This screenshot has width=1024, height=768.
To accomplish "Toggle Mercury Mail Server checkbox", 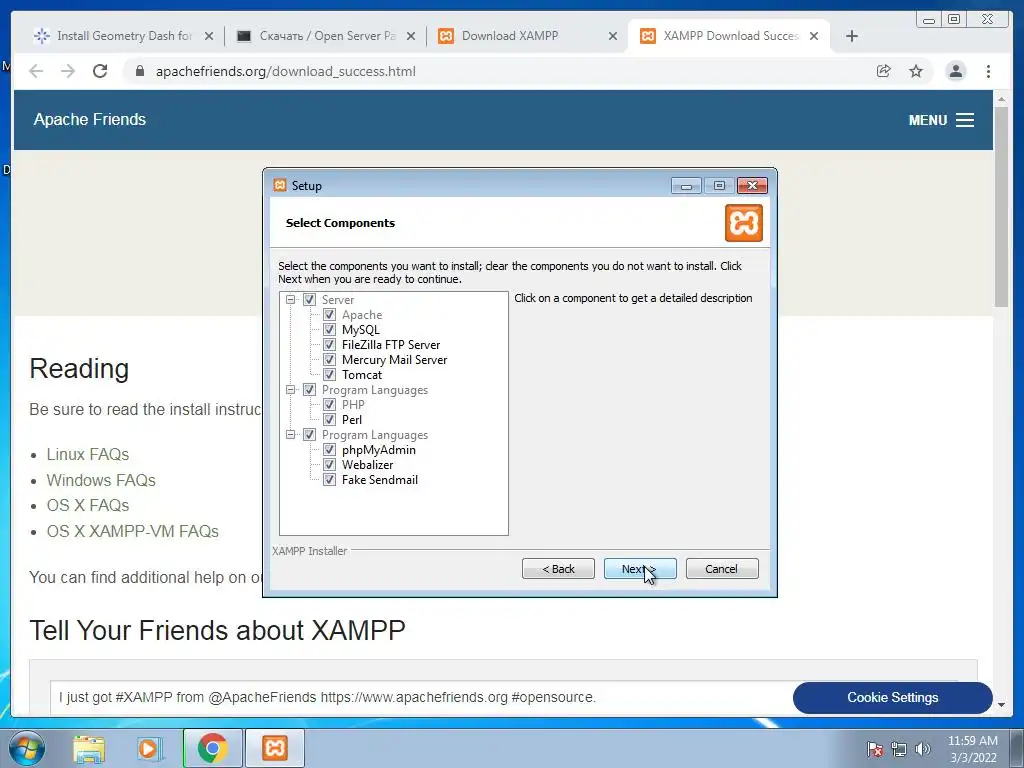I will click(x=329, y=360).
